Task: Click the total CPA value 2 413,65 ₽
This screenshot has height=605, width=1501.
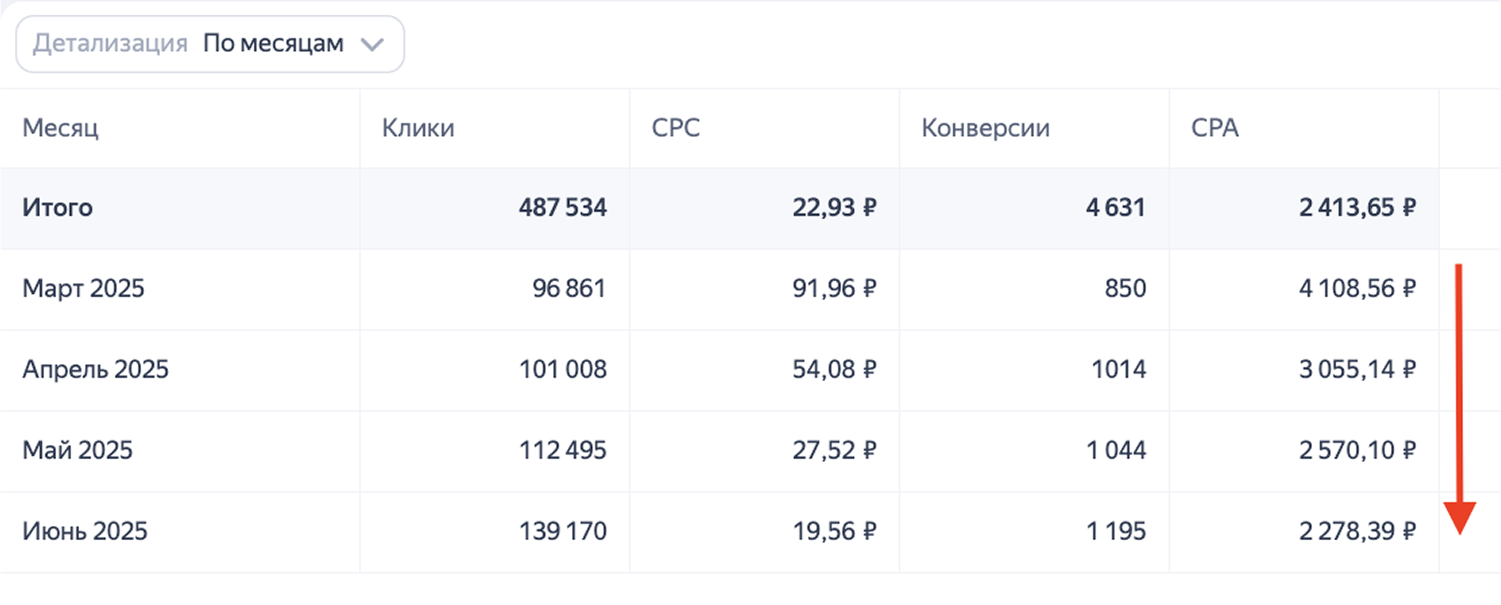Action: tap(1357, 208)
